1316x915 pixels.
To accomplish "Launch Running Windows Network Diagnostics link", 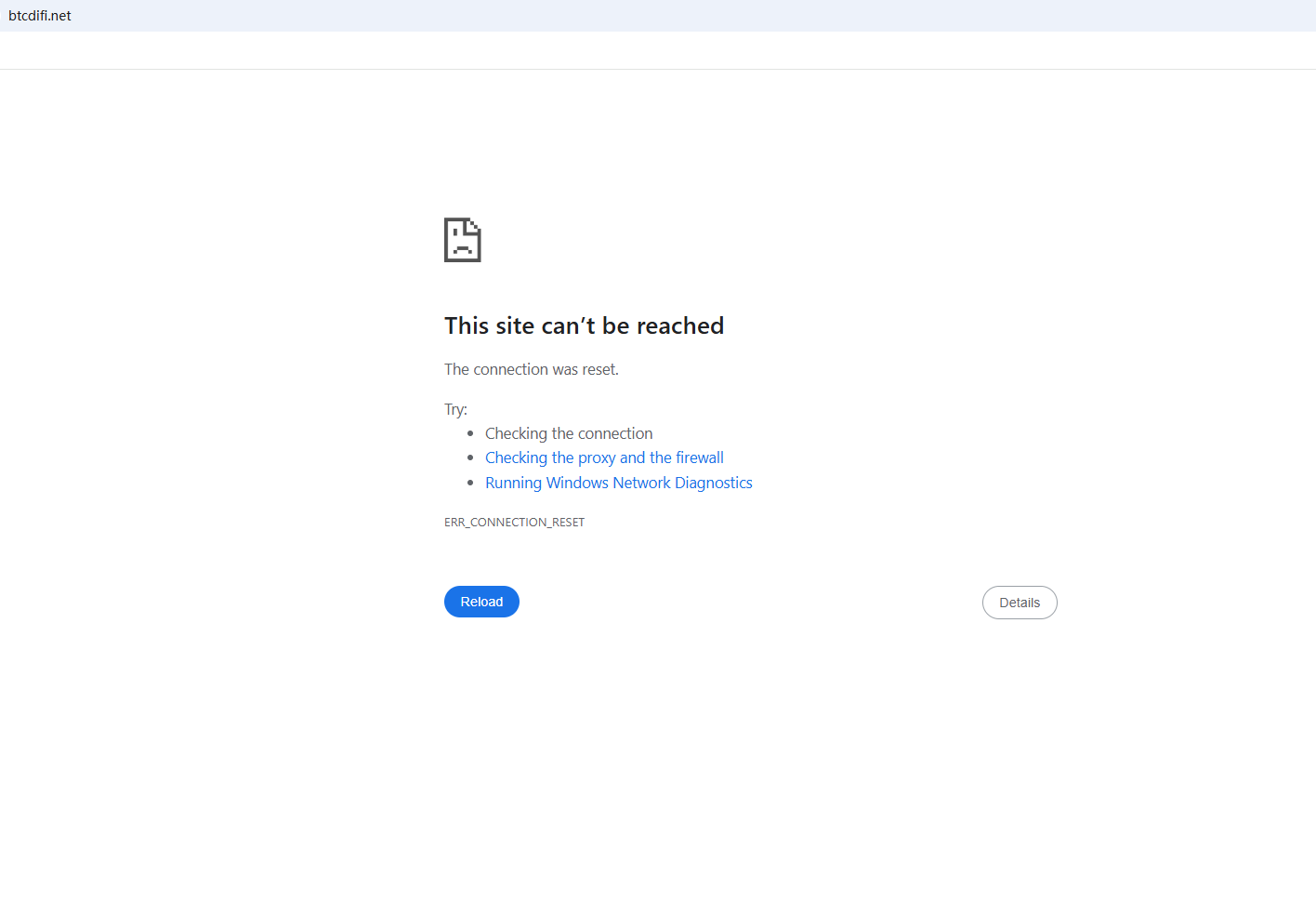I will click(619, 483).
